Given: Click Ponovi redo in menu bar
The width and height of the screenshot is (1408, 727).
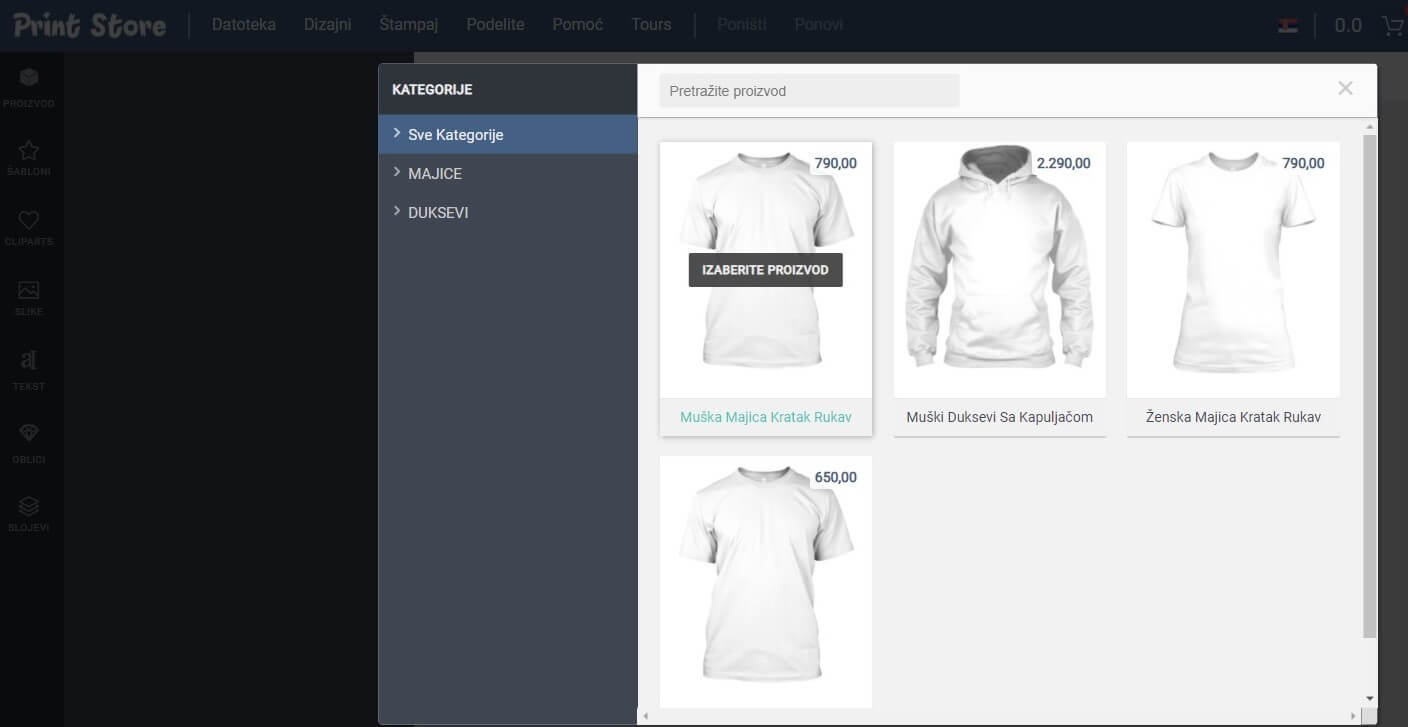Looking at the screenshot, I should pos(819,24).
